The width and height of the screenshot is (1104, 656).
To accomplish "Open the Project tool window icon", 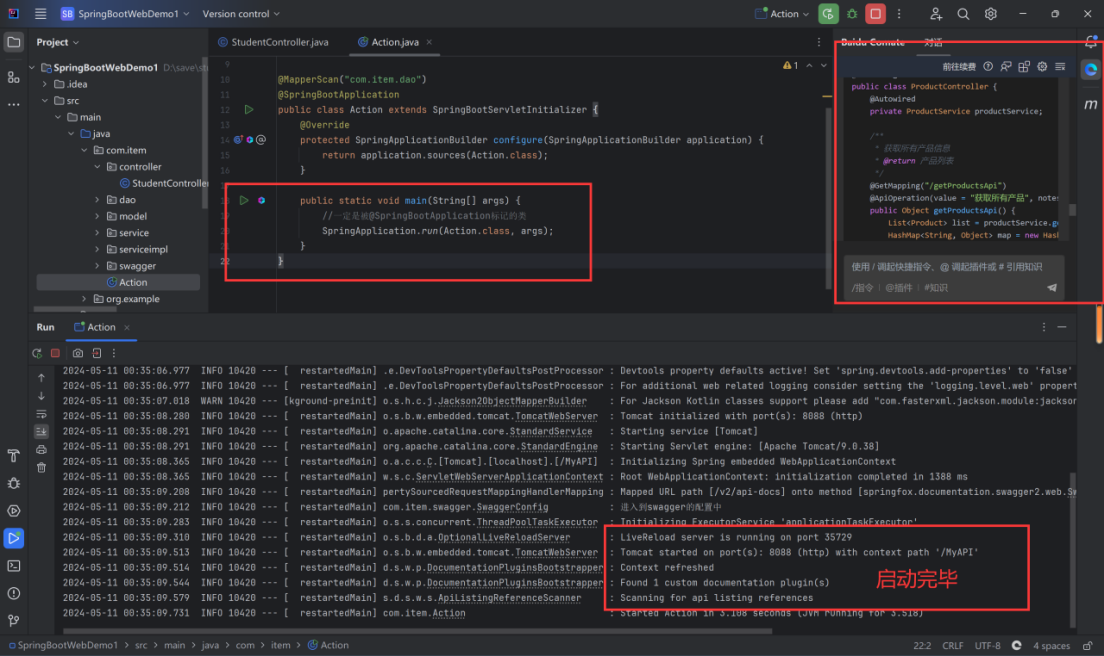I will pos(13,42).
